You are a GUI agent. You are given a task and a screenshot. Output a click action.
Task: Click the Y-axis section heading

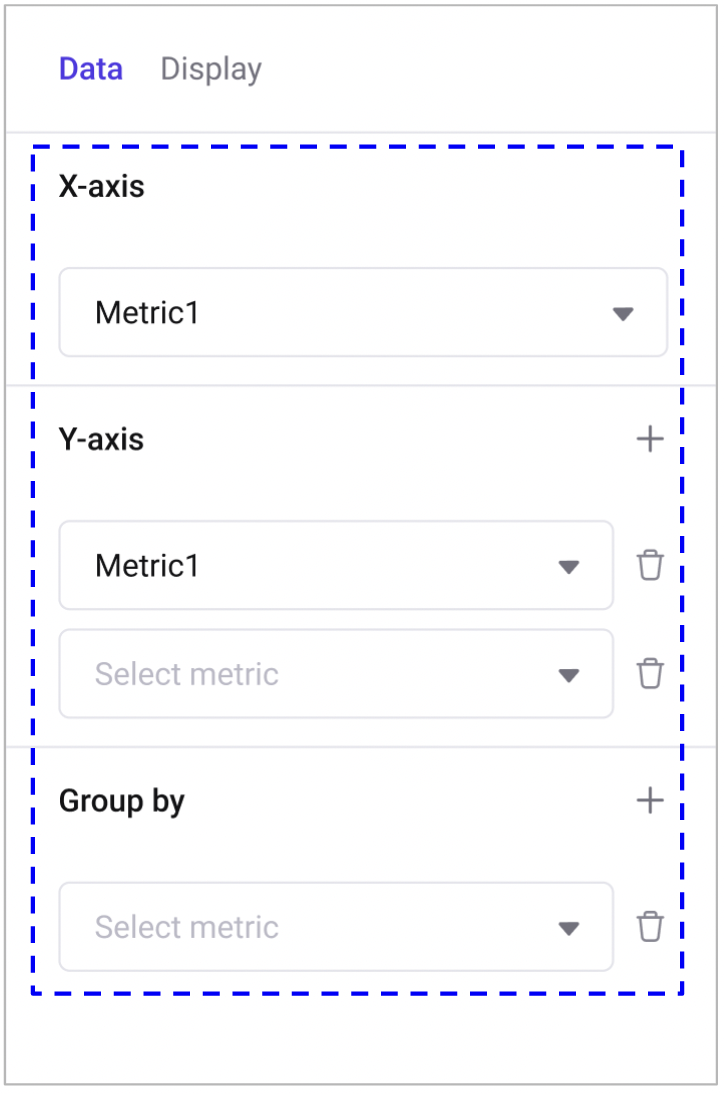[101, 439]
